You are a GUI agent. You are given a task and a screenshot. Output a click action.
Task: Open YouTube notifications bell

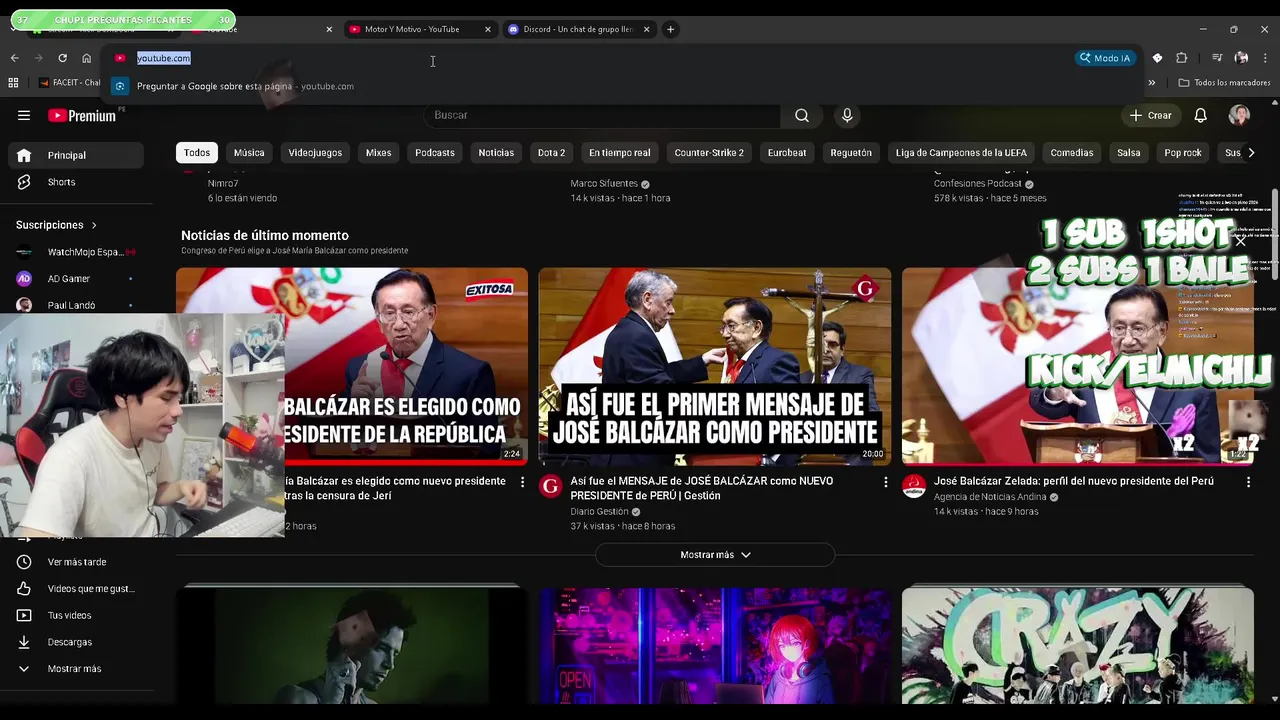[1200, 116]
